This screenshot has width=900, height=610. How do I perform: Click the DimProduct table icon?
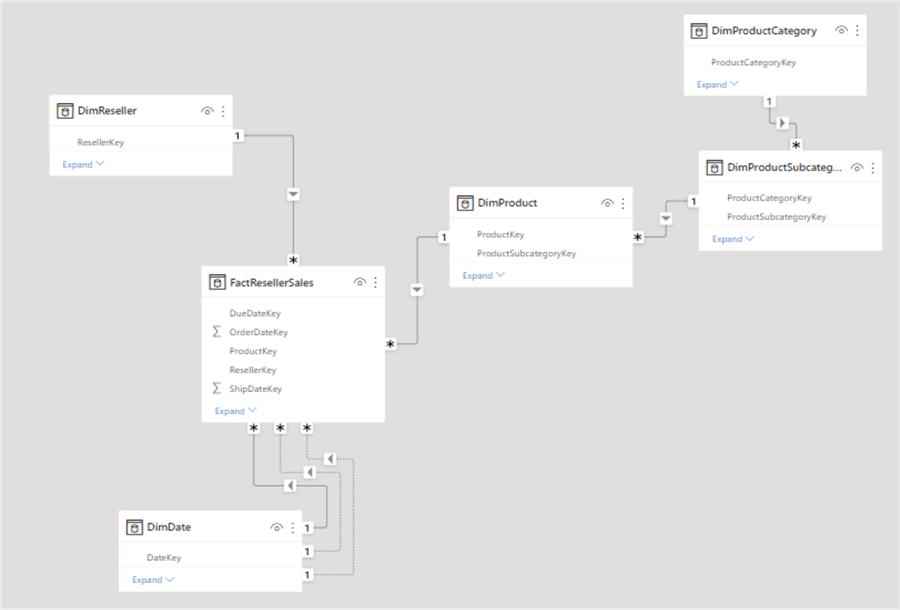465,203
